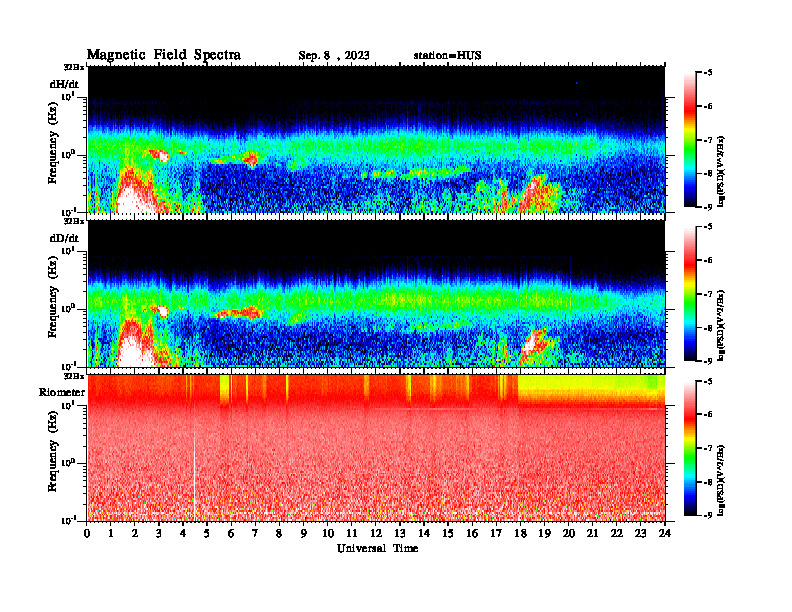Click hour tick label "7" on time axis
Image resolution: width=792 pixels, height=612 pixels.
point(255,533)
